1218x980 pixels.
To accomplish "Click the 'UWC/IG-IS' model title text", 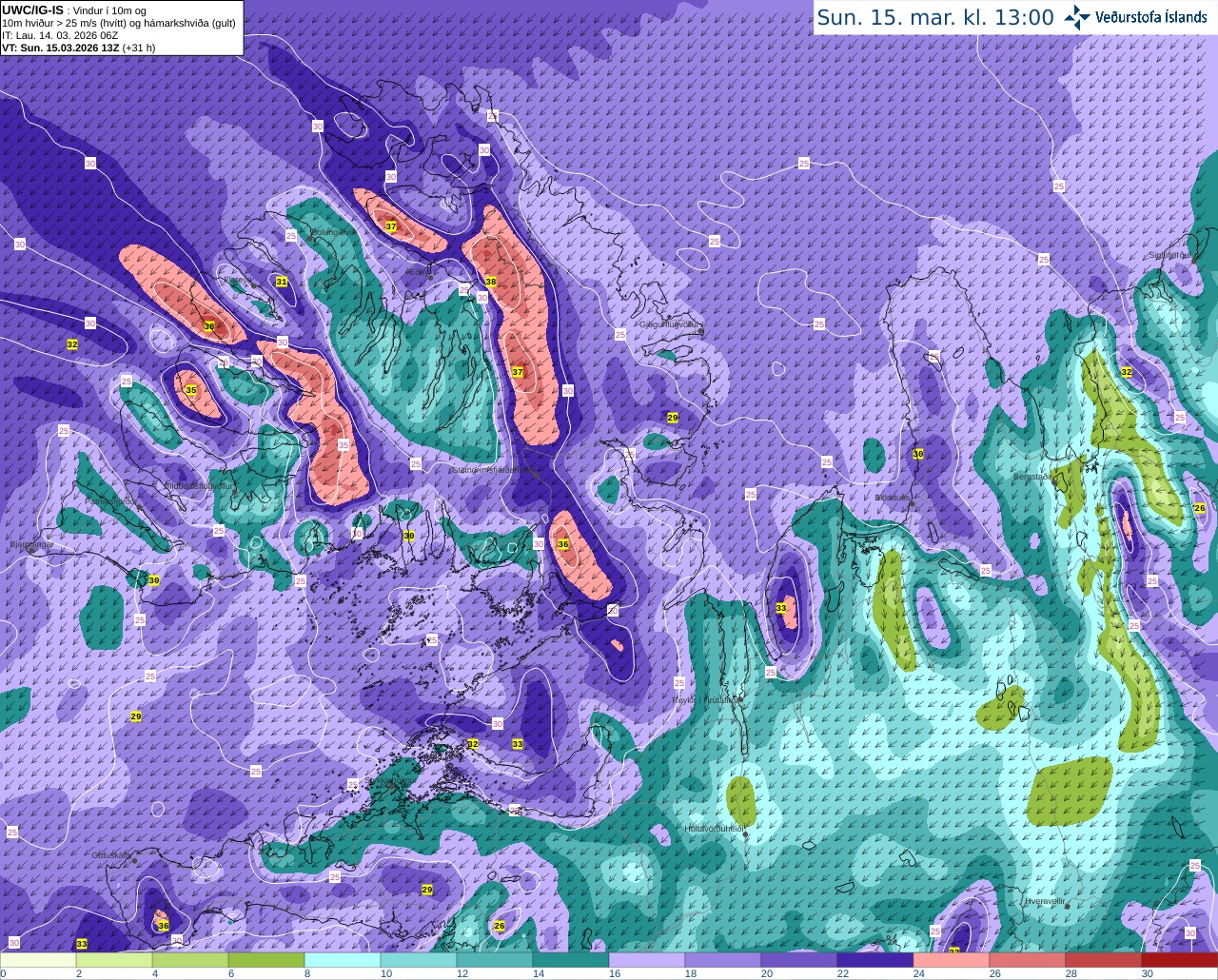I will tap(32, 10).
